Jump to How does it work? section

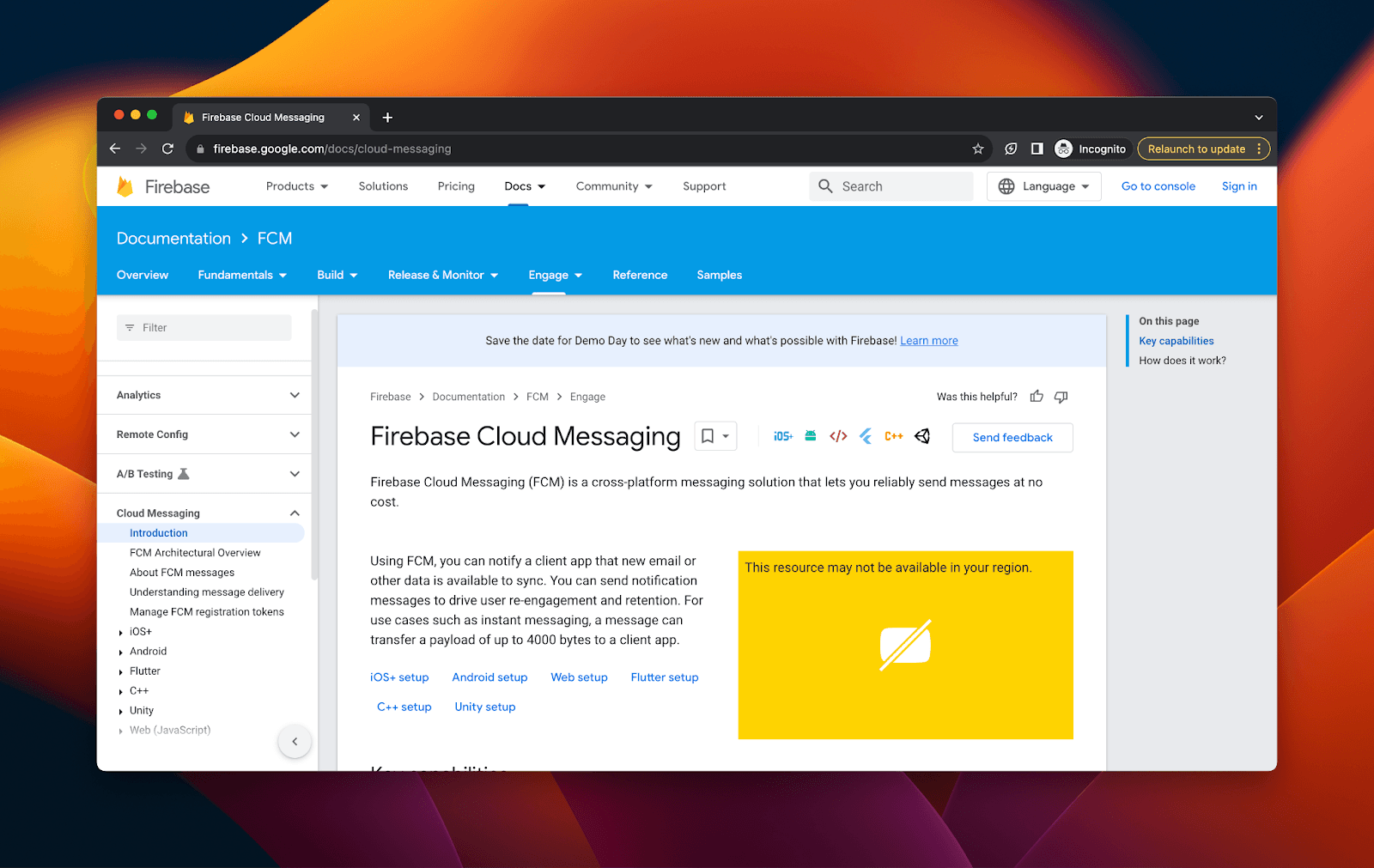pos(1182,361)
